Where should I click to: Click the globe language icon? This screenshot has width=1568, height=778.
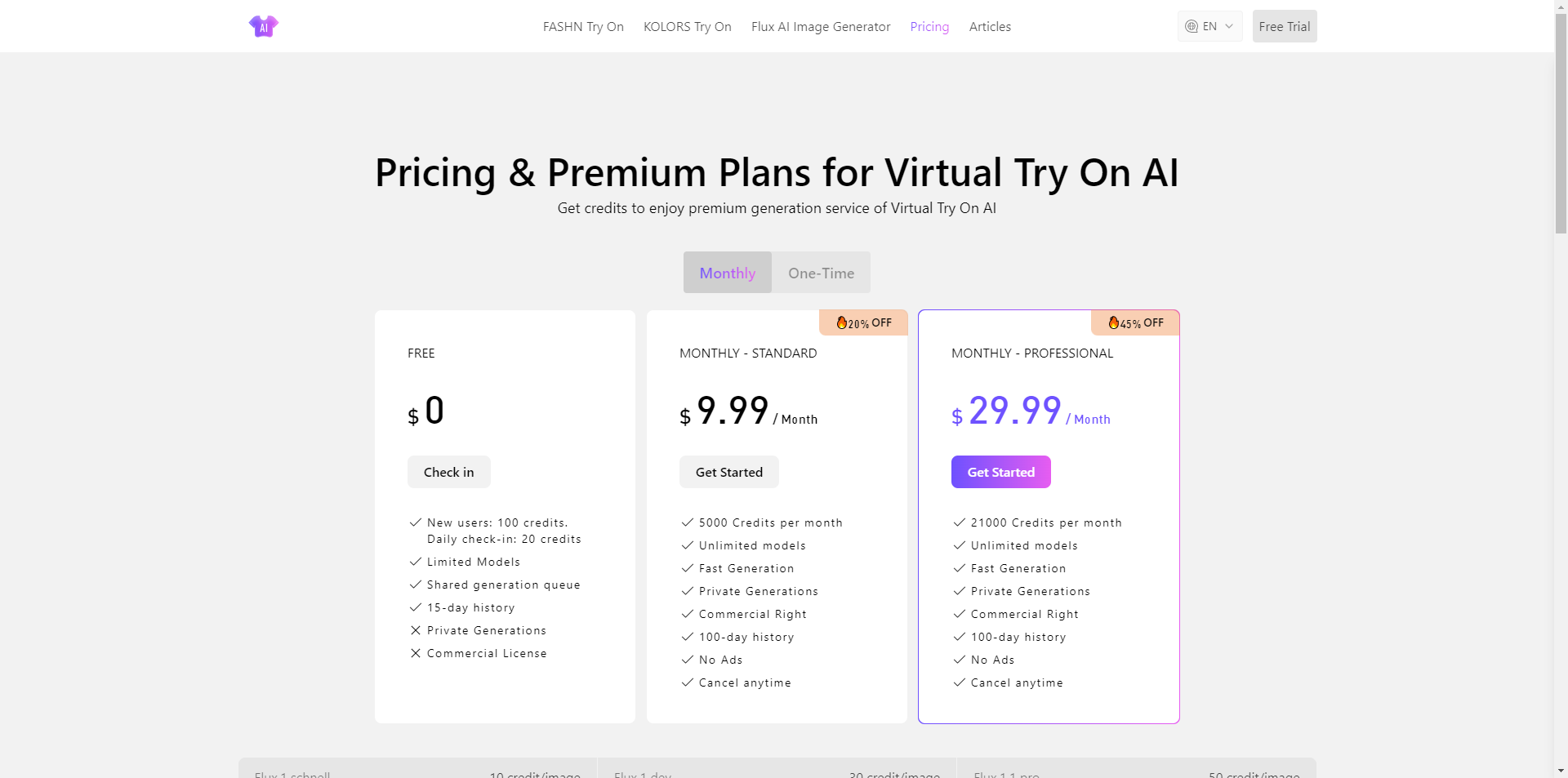coord(1192,26)
